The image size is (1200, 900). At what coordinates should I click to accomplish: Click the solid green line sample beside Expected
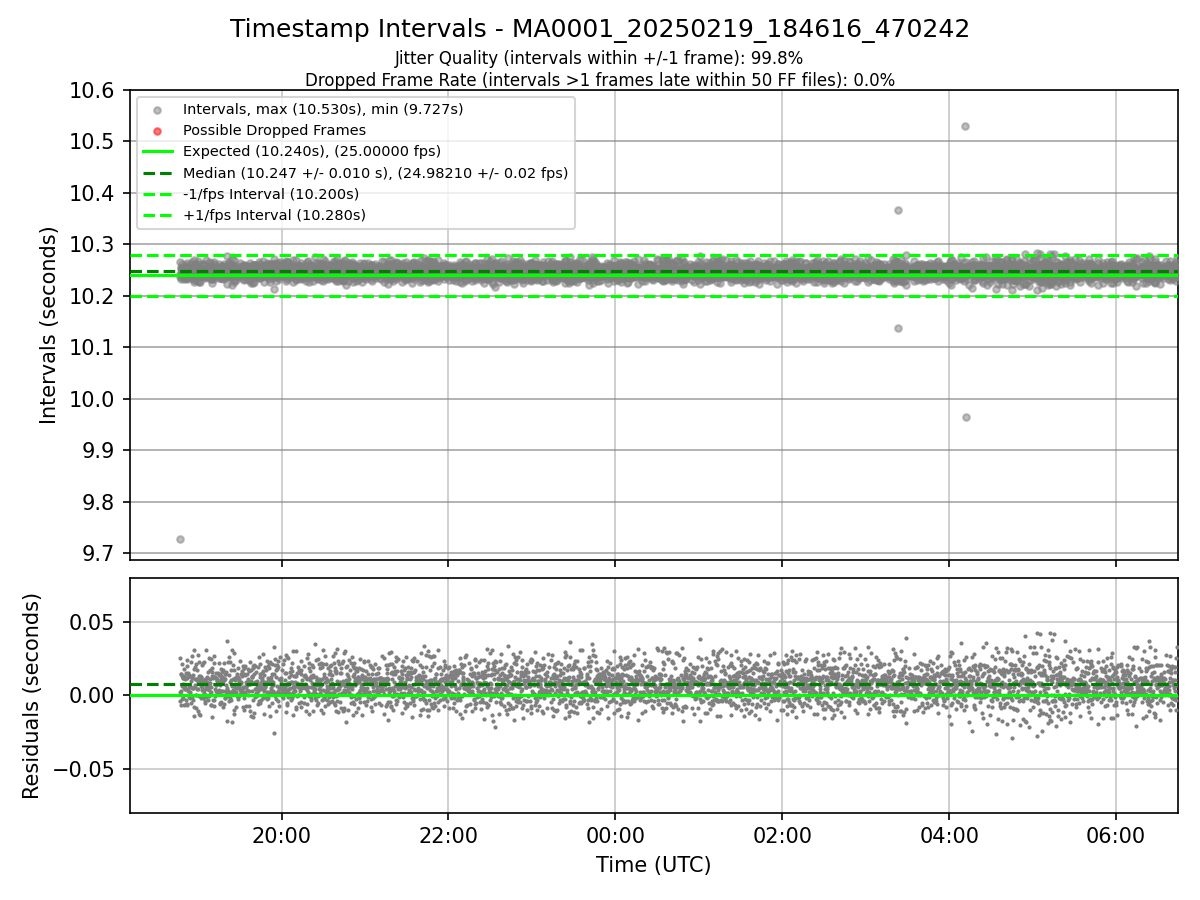pos(158,152)
